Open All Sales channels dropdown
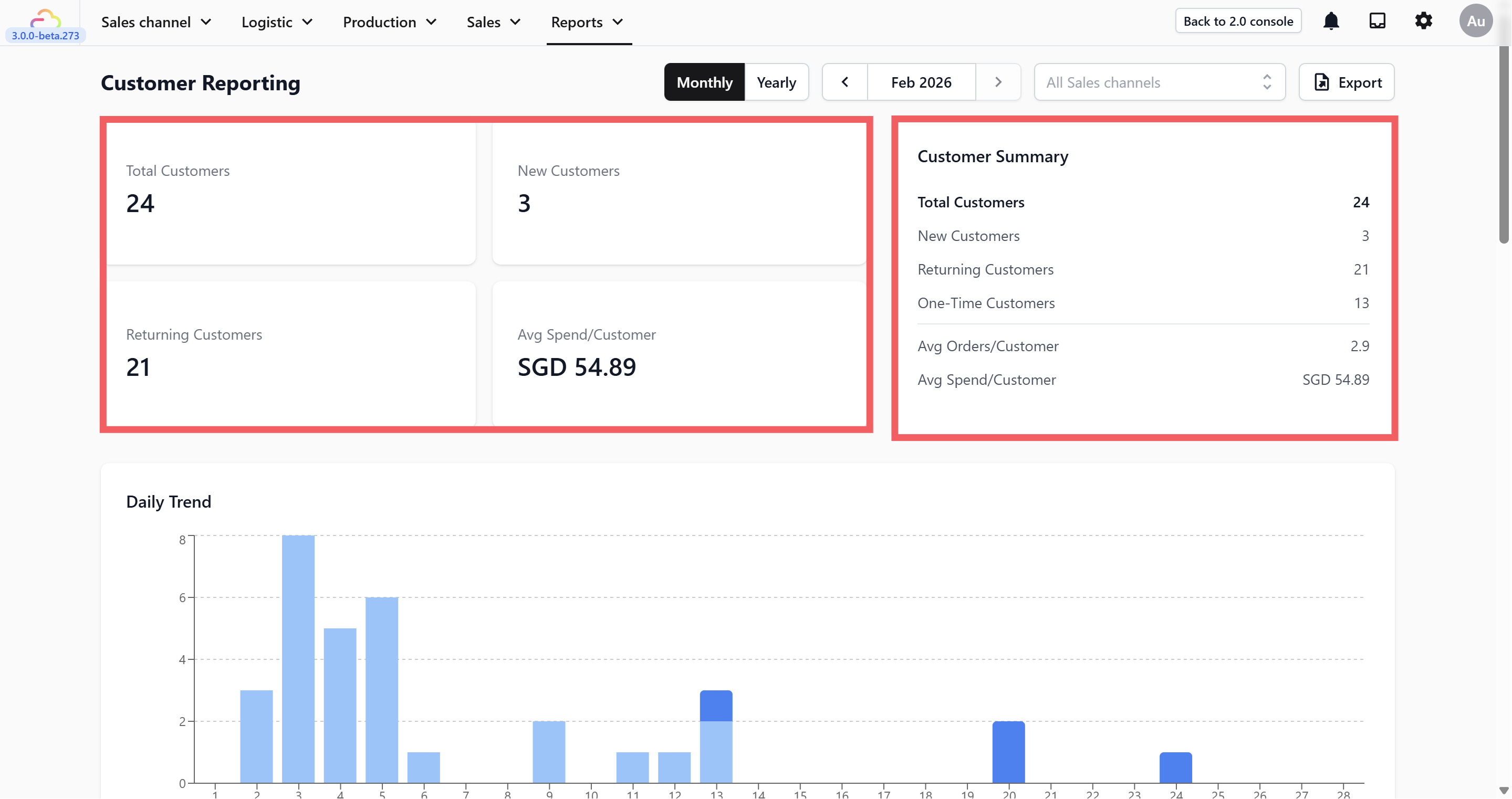Screen dimensions: 1512x799 tap(1159, 82)
